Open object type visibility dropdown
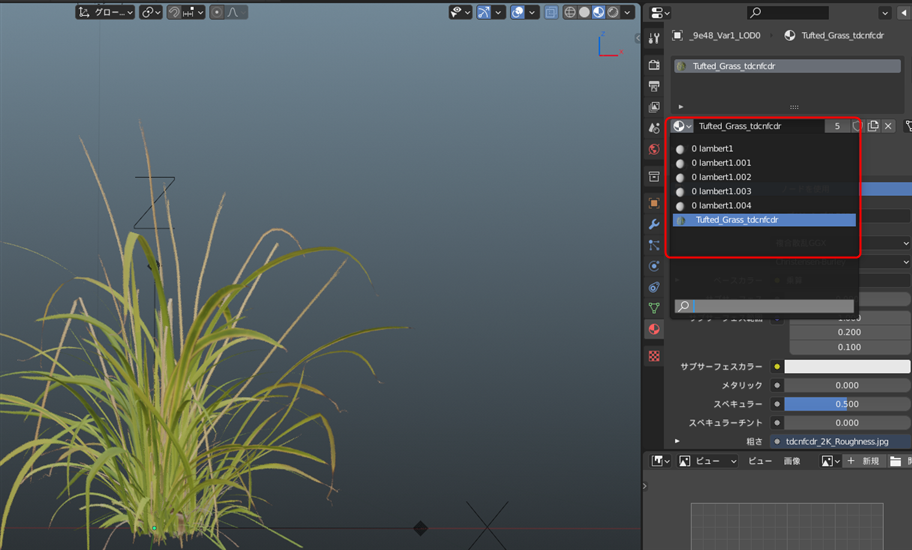This screenshot has width=912, height=550. tap(460, 12)
